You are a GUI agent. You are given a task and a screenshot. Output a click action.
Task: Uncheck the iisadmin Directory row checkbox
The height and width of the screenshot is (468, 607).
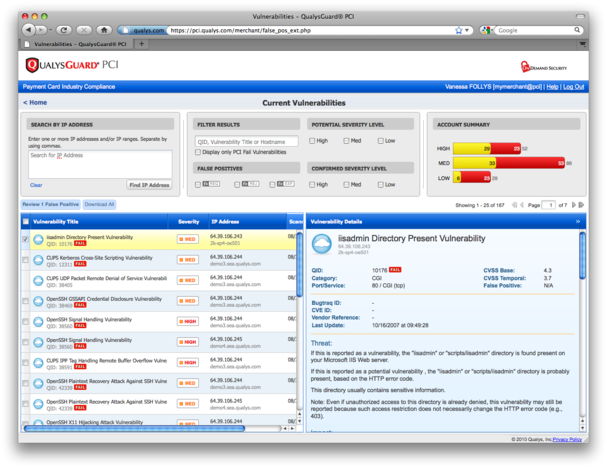(26, 239)
